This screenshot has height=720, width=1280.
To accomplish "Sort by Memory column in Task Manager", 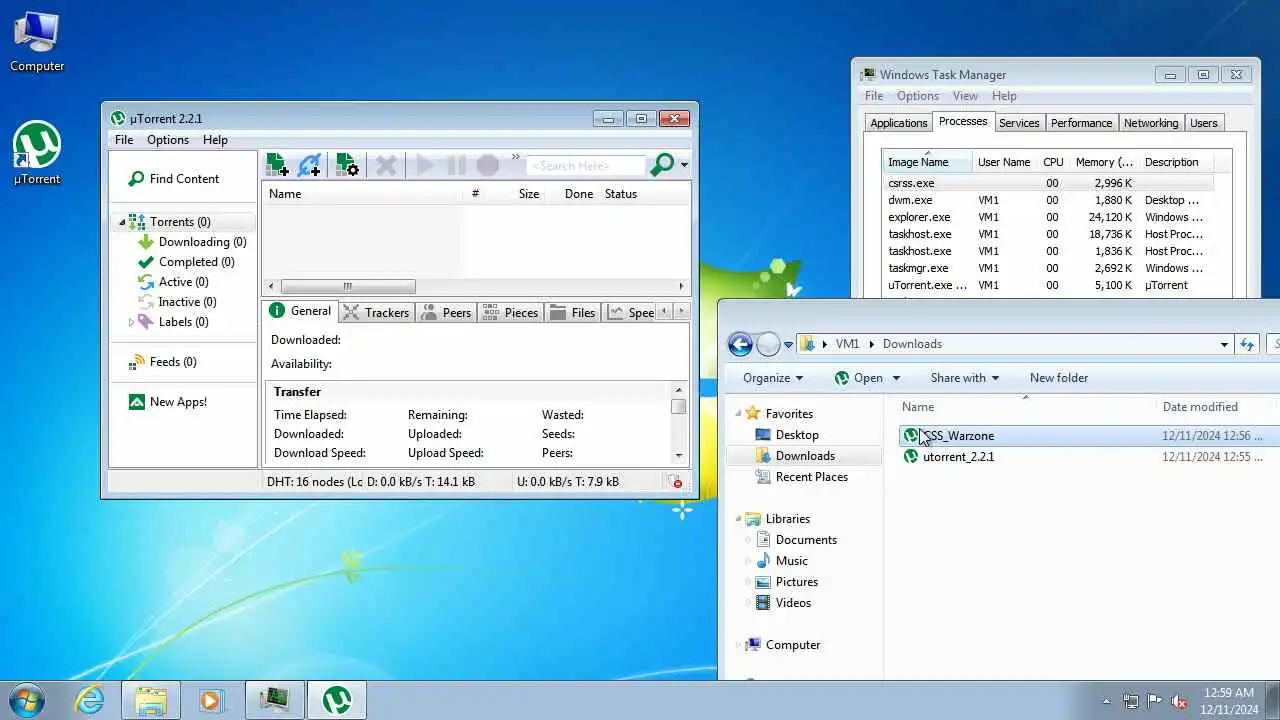I will (x=1104, y=162).
